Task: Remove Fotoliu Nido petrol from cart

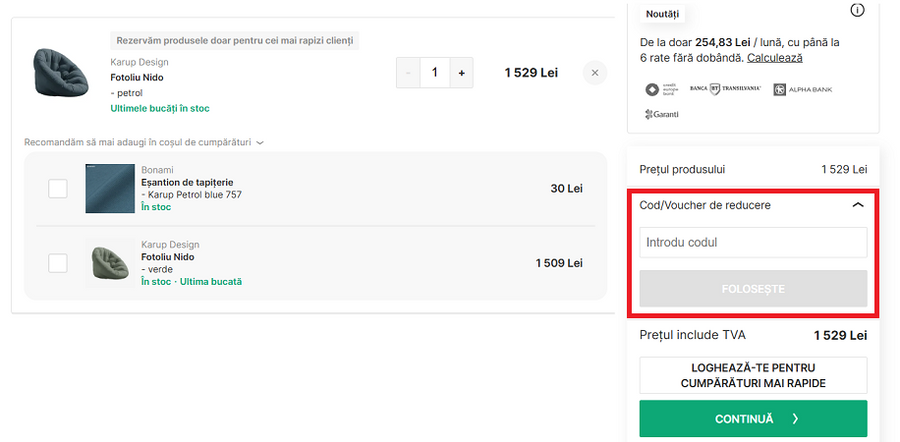Action: [x=595, y=73]
